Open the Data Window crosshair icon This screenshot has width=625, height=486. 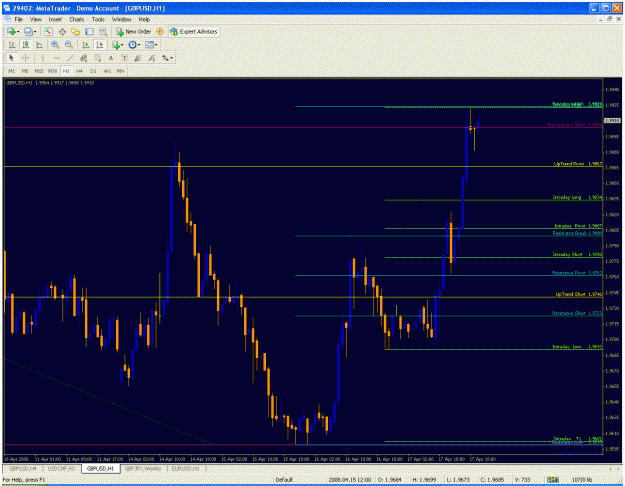[x=62, y=31]
